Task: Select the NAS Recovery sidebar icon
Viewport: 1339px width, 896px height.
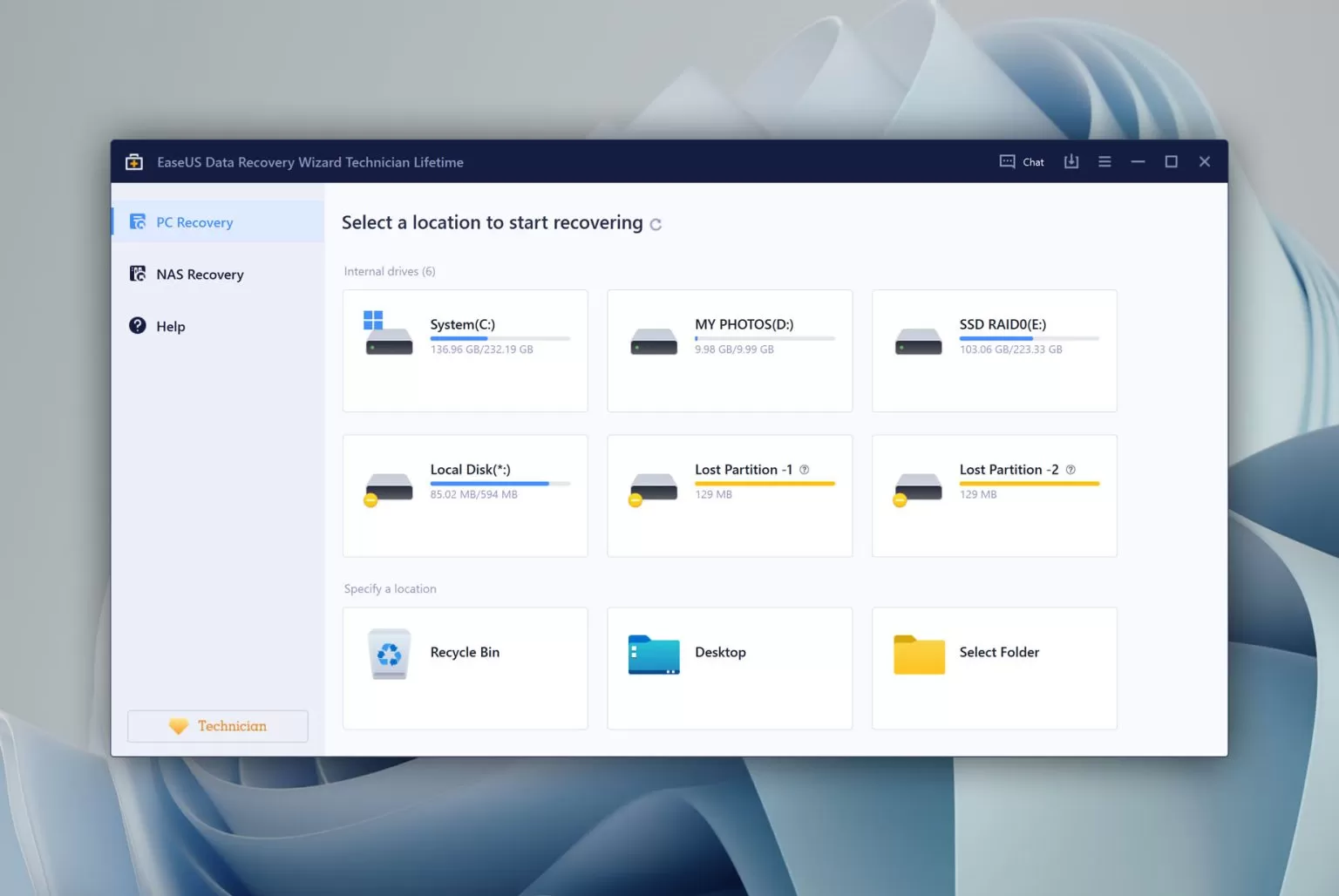Action: click(x=138, y=274)
